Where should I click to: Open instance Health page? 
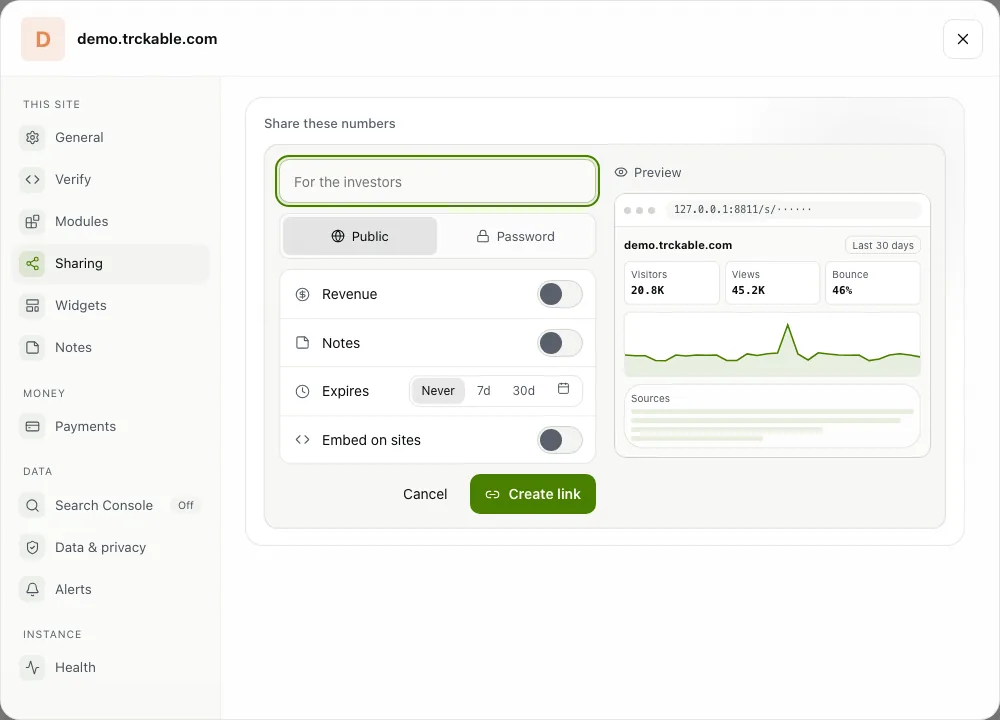(x=111, y=668)
